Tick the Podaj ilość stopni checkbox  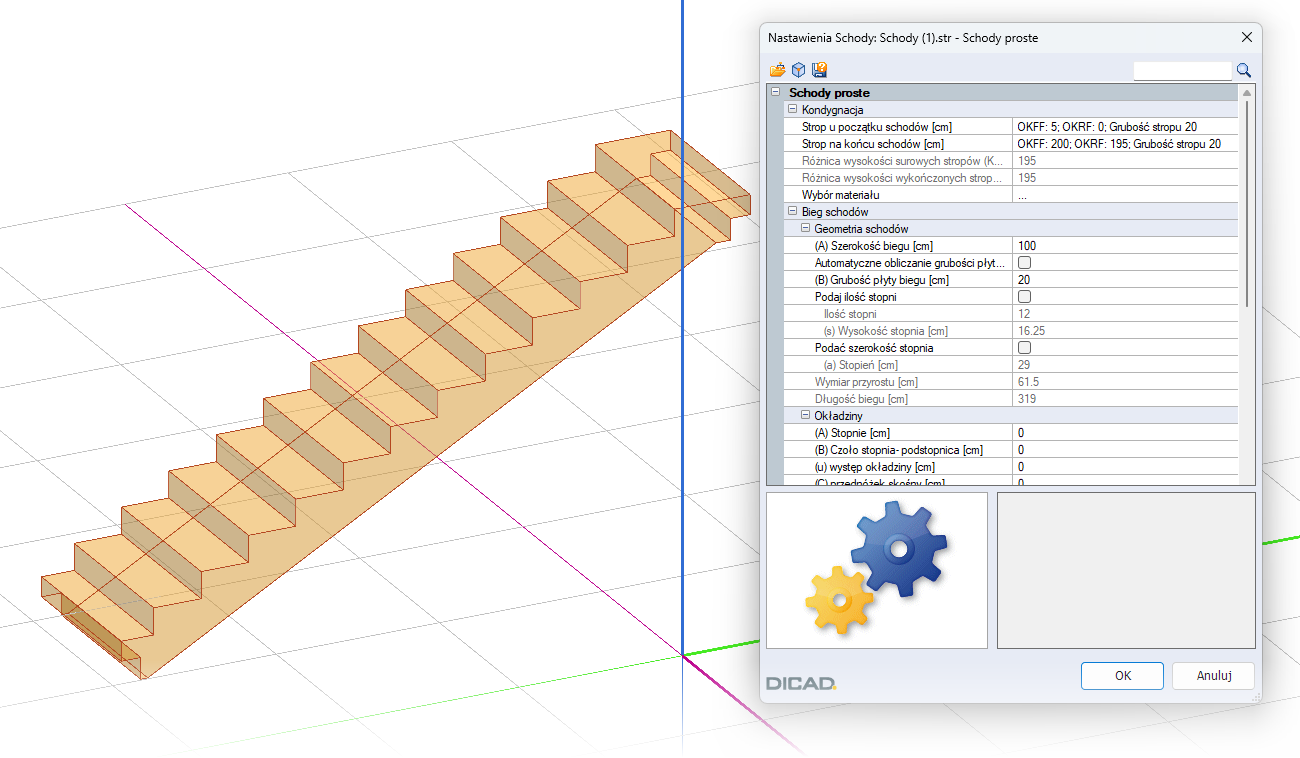[x=1024, y=297]
